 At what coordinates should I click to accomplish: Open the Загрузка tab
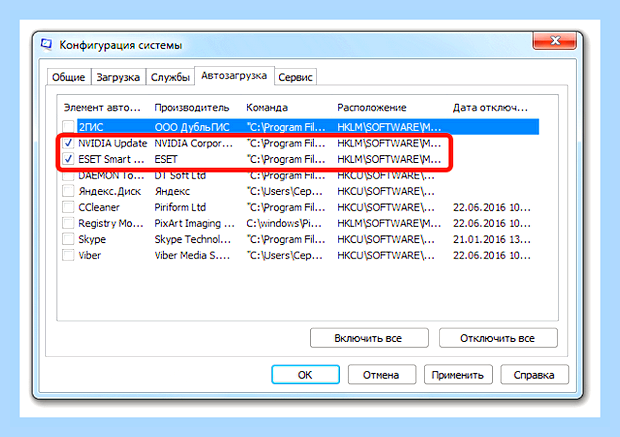[x=118, y=77]
